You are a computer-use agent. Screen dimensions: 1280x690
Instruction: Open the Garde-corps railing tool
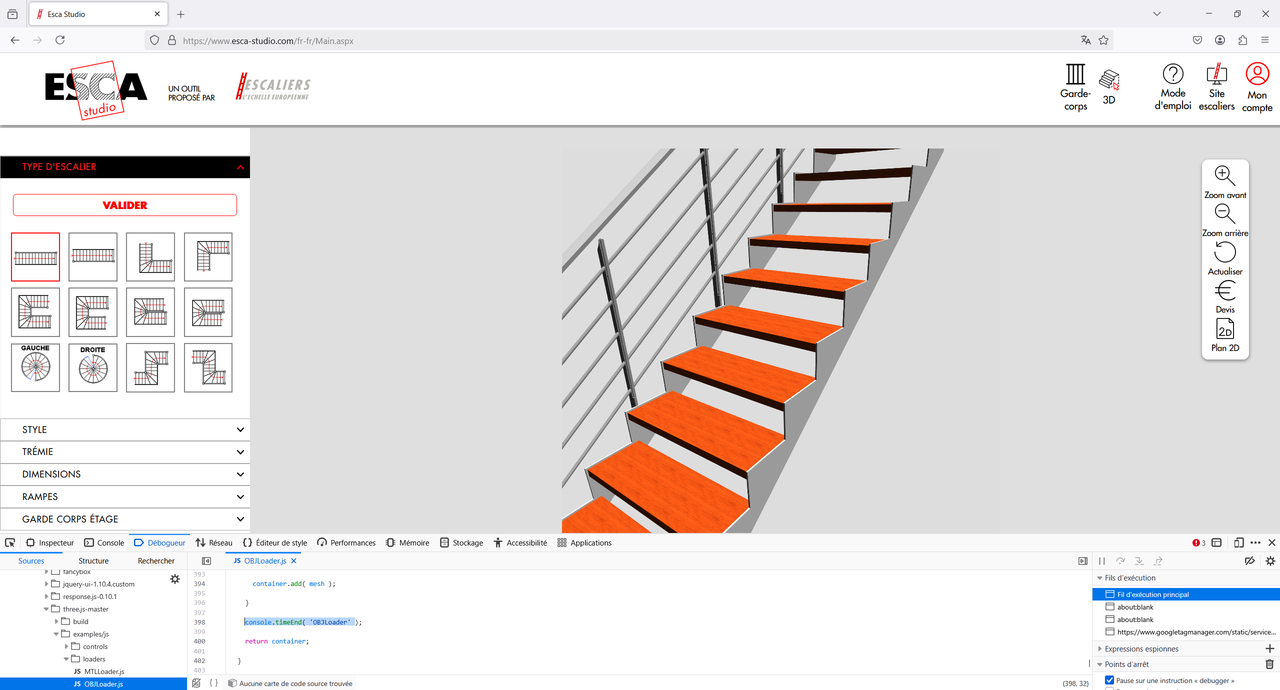click(1075, 86)
